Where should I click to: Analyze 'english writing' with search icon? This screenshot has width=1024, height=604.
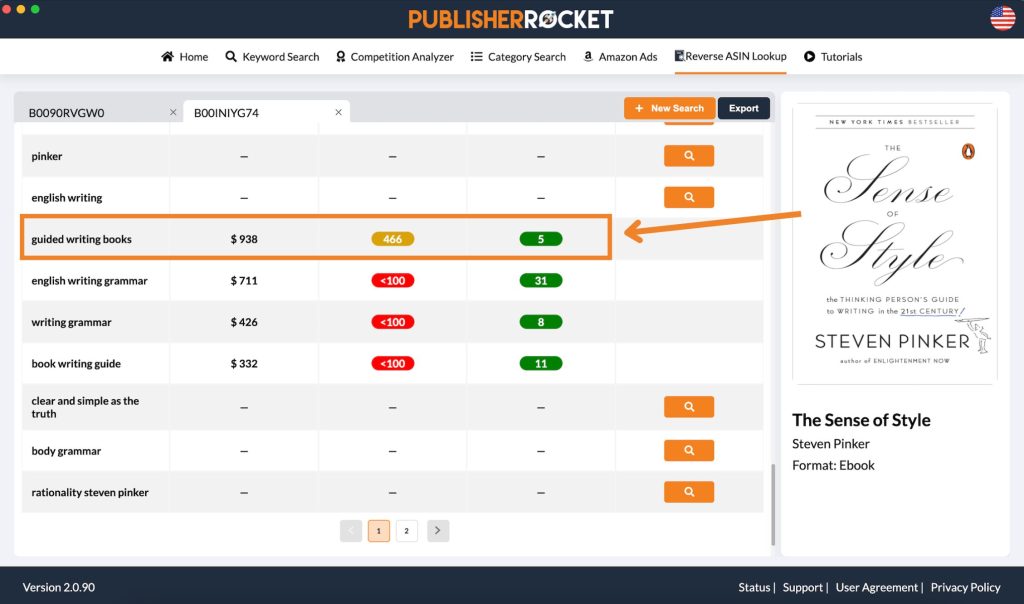(689, 197)
